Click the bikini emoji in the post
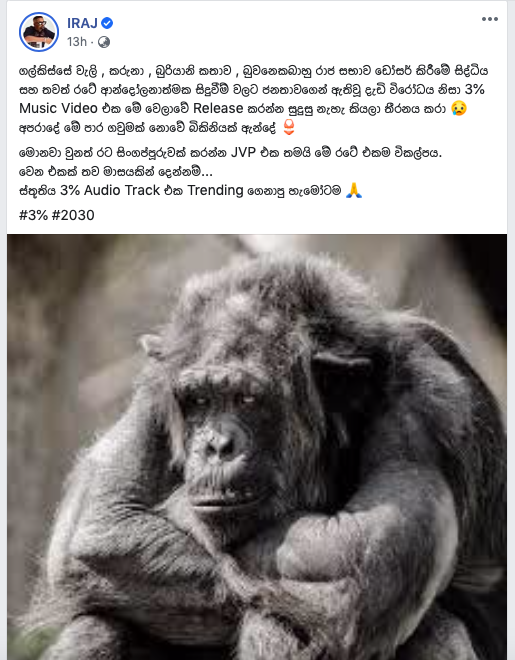This screenshot has width=515, height=660. click(289, 128)
